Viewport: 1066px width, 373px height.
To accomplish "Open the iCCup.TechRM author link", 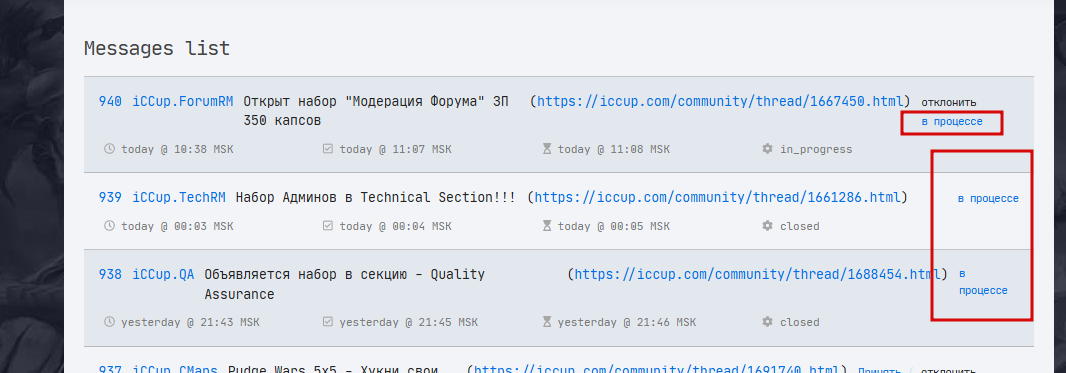I will 179,198.
